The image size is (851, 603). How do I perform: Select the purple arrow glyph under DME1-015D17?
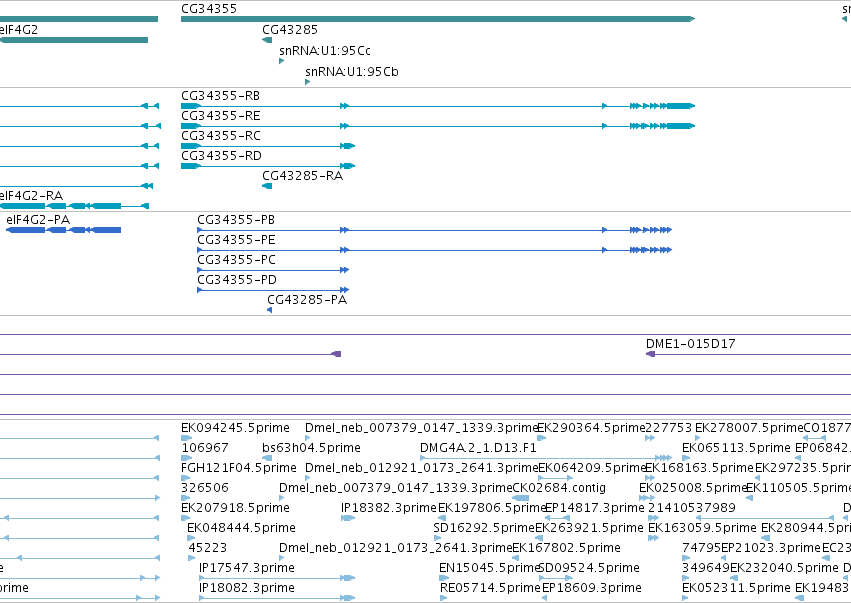(650, 354)
